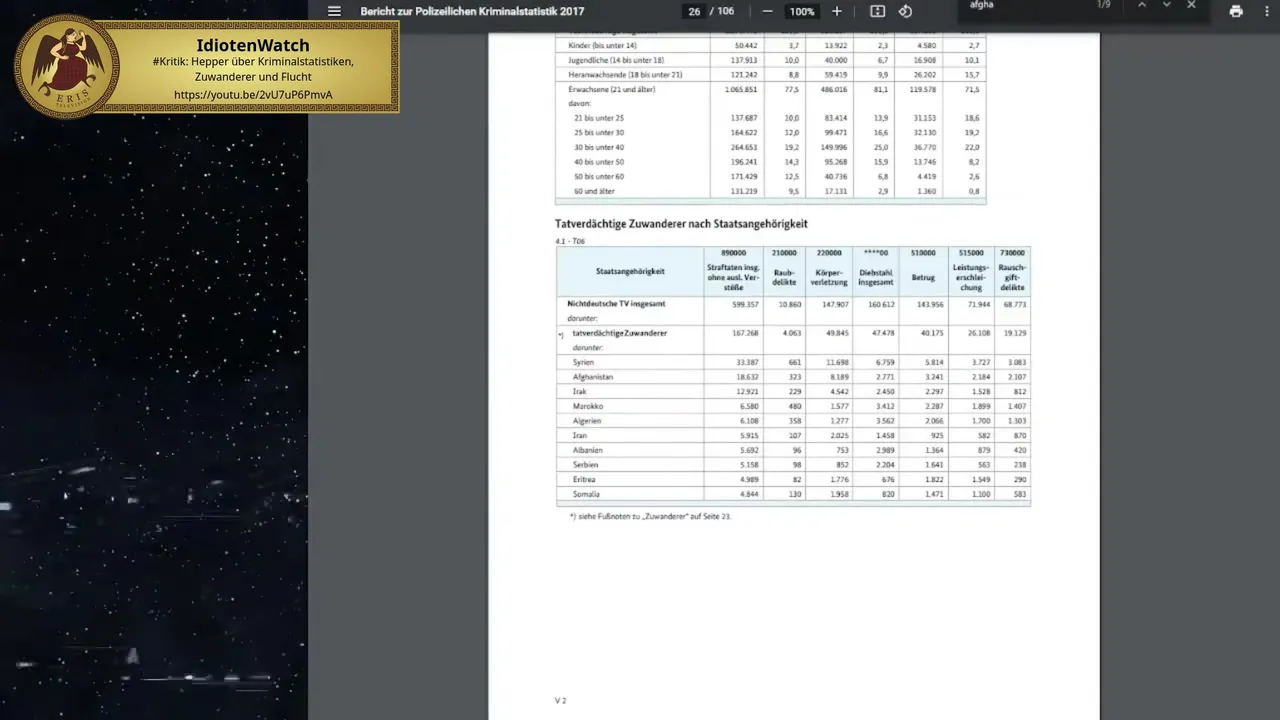Click 'Heranwachsende (18 bis unter 21)' row
The height and width of the screenshot is (720, 1280).
(770, 75)
